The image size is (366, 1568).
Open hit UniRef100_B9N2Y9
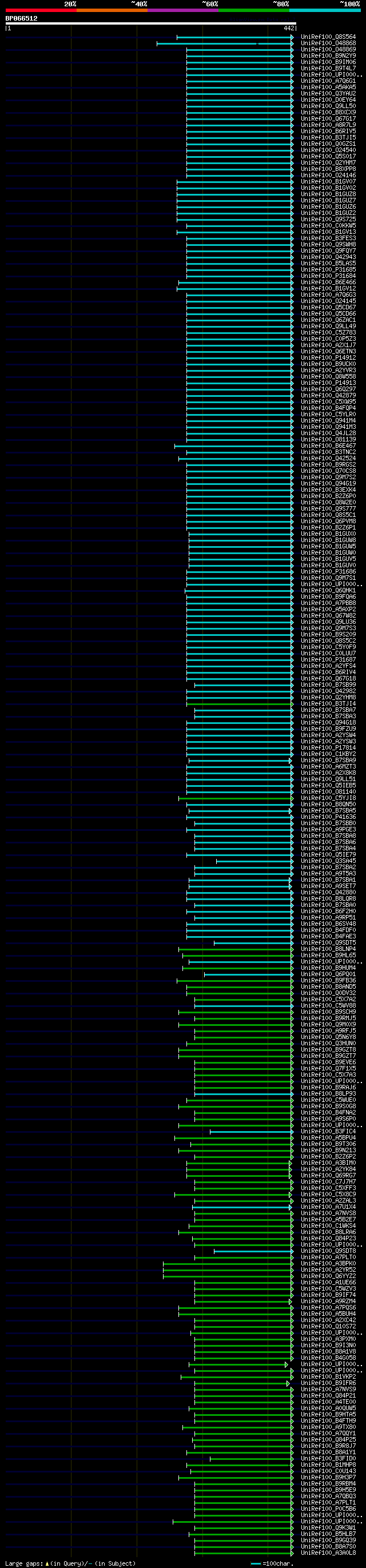[x=328, y=56]
